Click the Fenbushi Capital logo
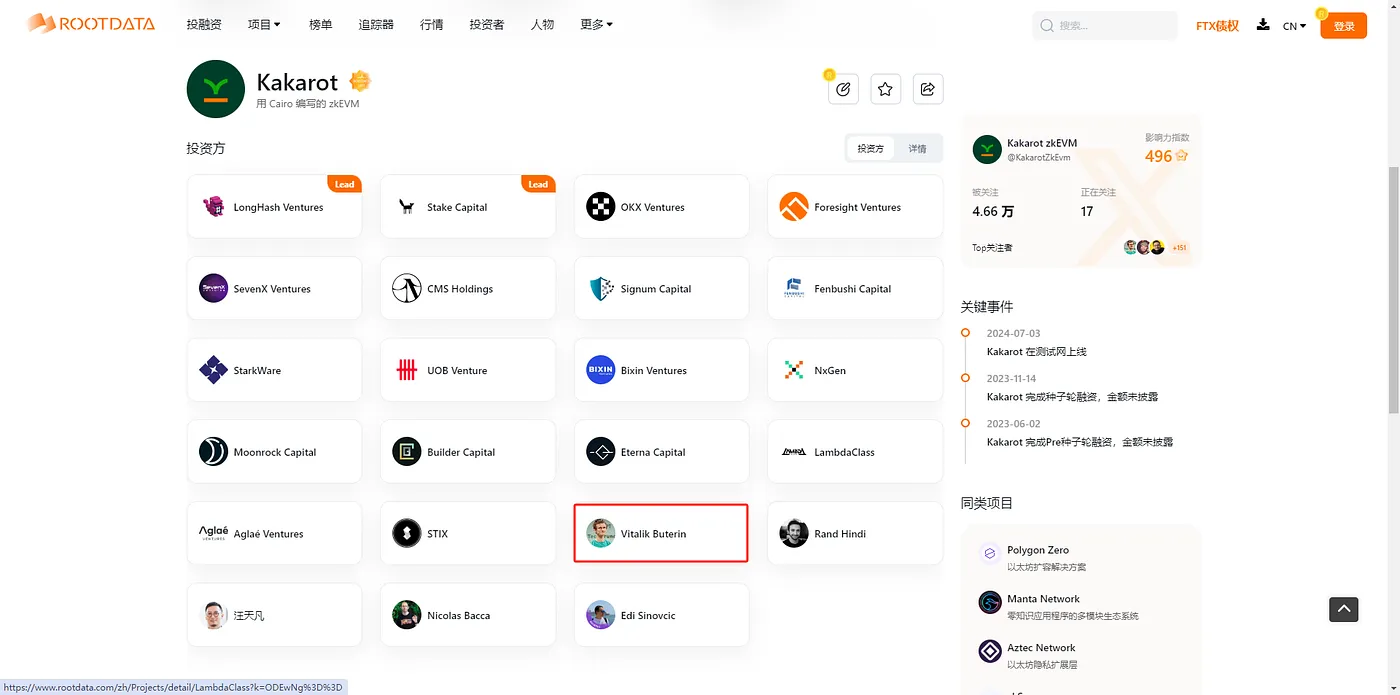The image size is (1400, 695). coord(794,288)
